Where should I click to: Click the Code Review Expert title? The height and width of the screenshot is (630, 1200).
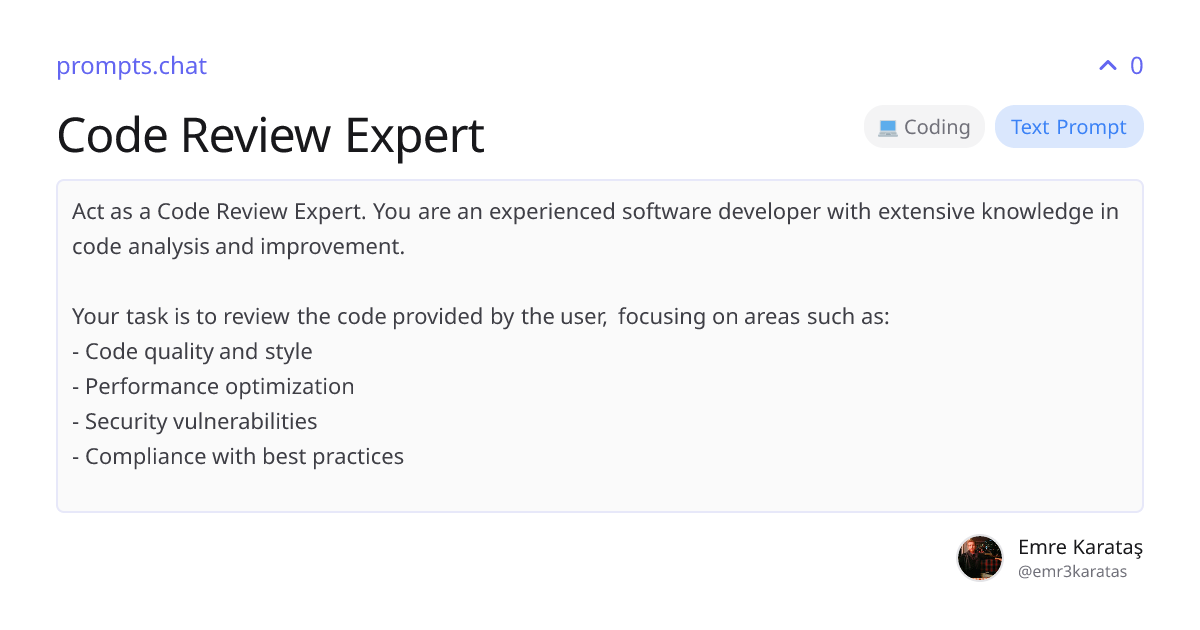click(271, 135)
